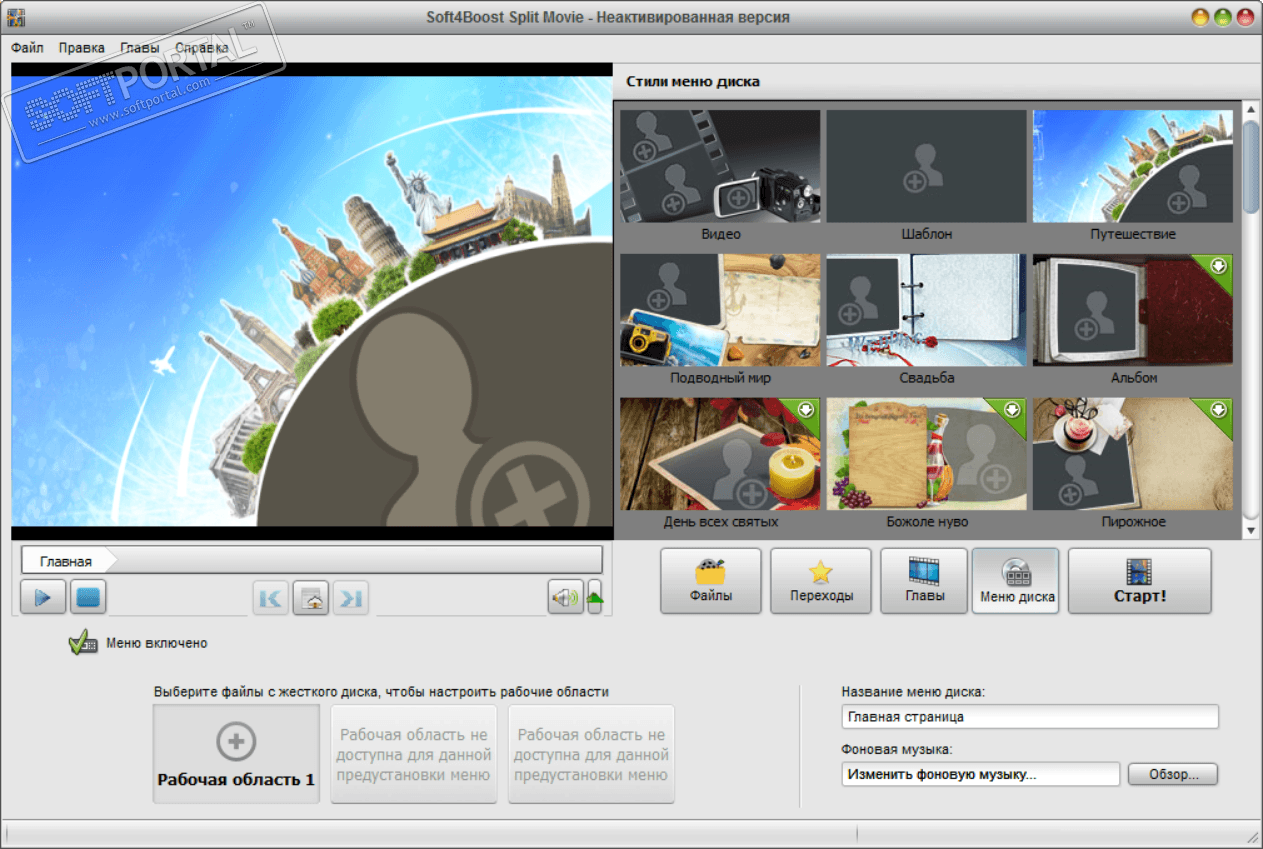Click the Фоновая музыка field

coord(981,774)
